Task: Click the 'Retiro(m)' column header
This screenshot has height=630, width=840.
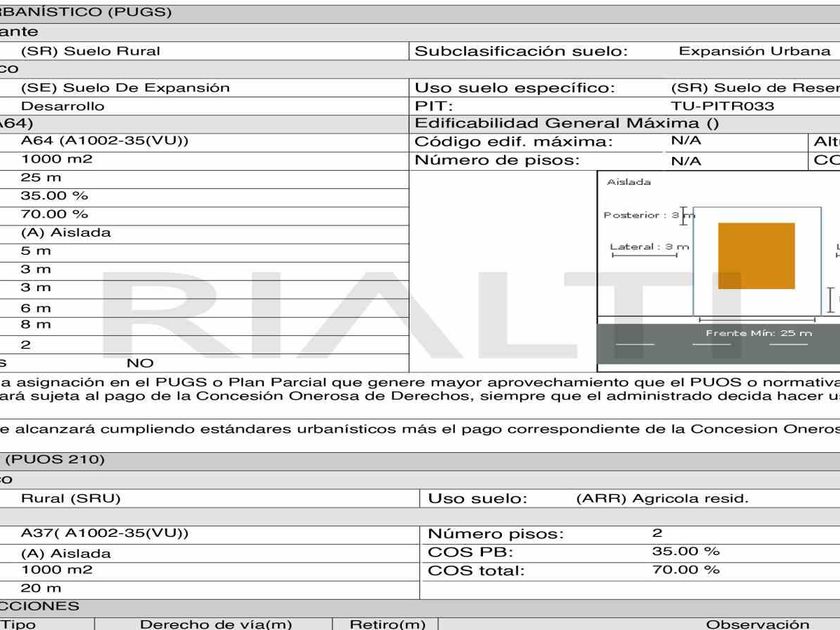Action: click(387, 624)
